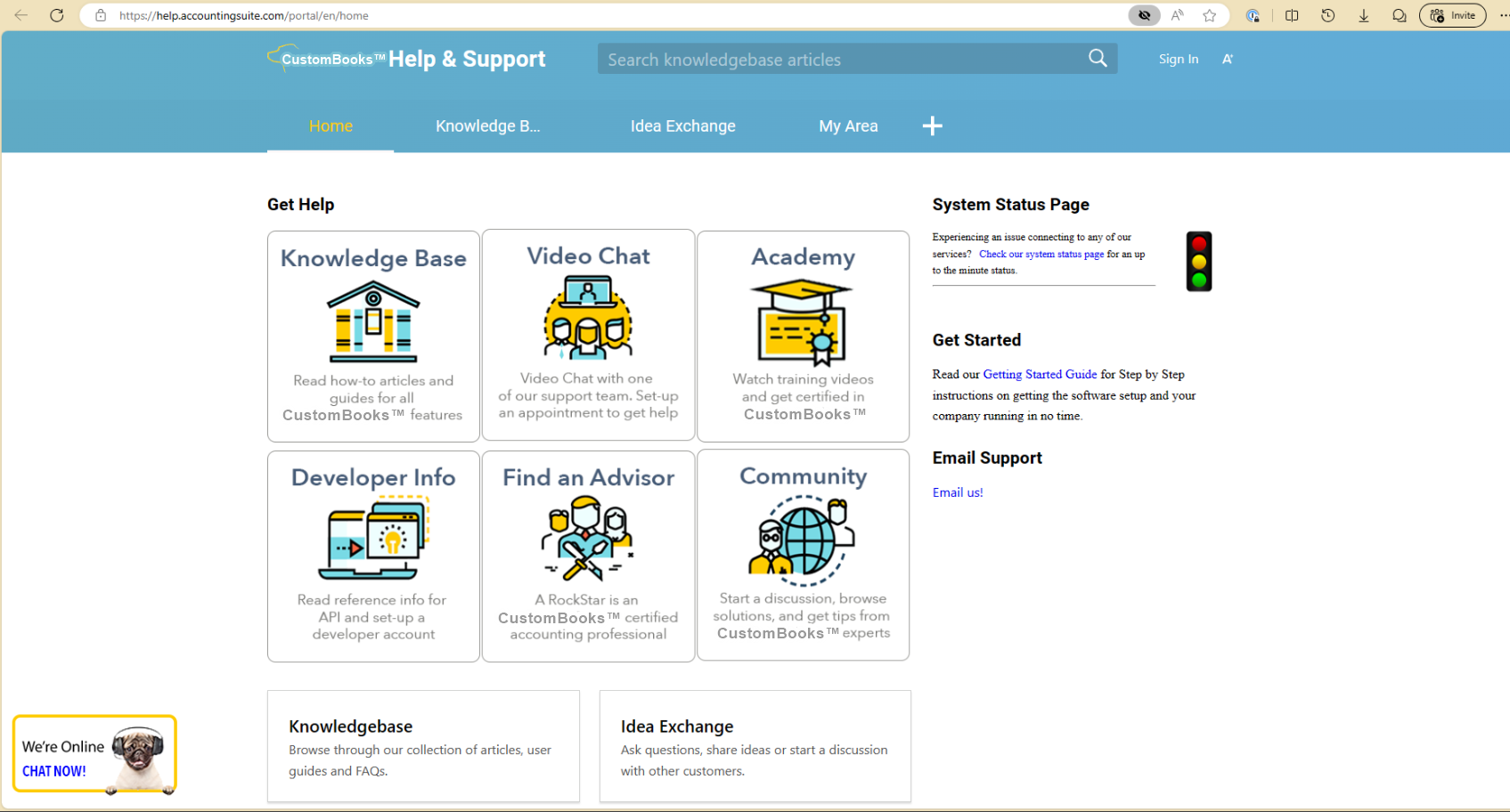Click the 'Email us!' link
Screen dimensions: 1510x812
point(958,492)
